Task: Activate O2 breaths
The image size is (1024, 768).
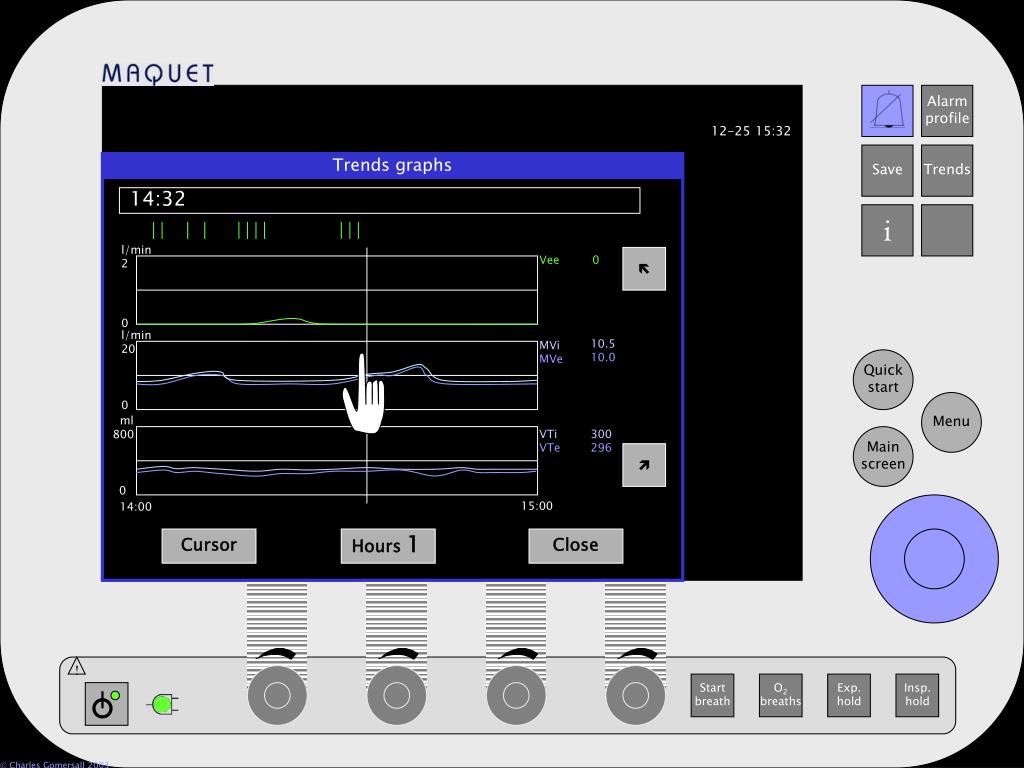Action: 780,696
